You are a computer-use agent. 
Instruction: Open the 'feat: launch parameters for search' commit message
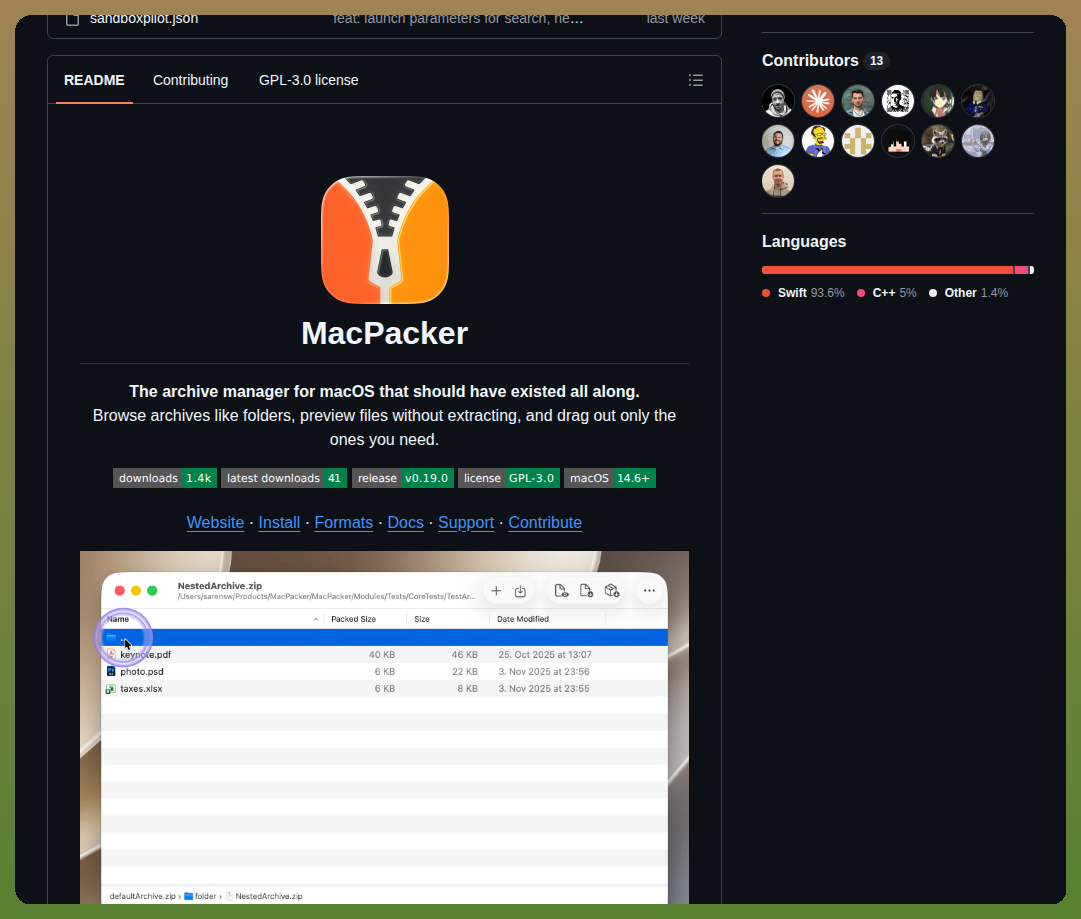(x=458, y=19)
